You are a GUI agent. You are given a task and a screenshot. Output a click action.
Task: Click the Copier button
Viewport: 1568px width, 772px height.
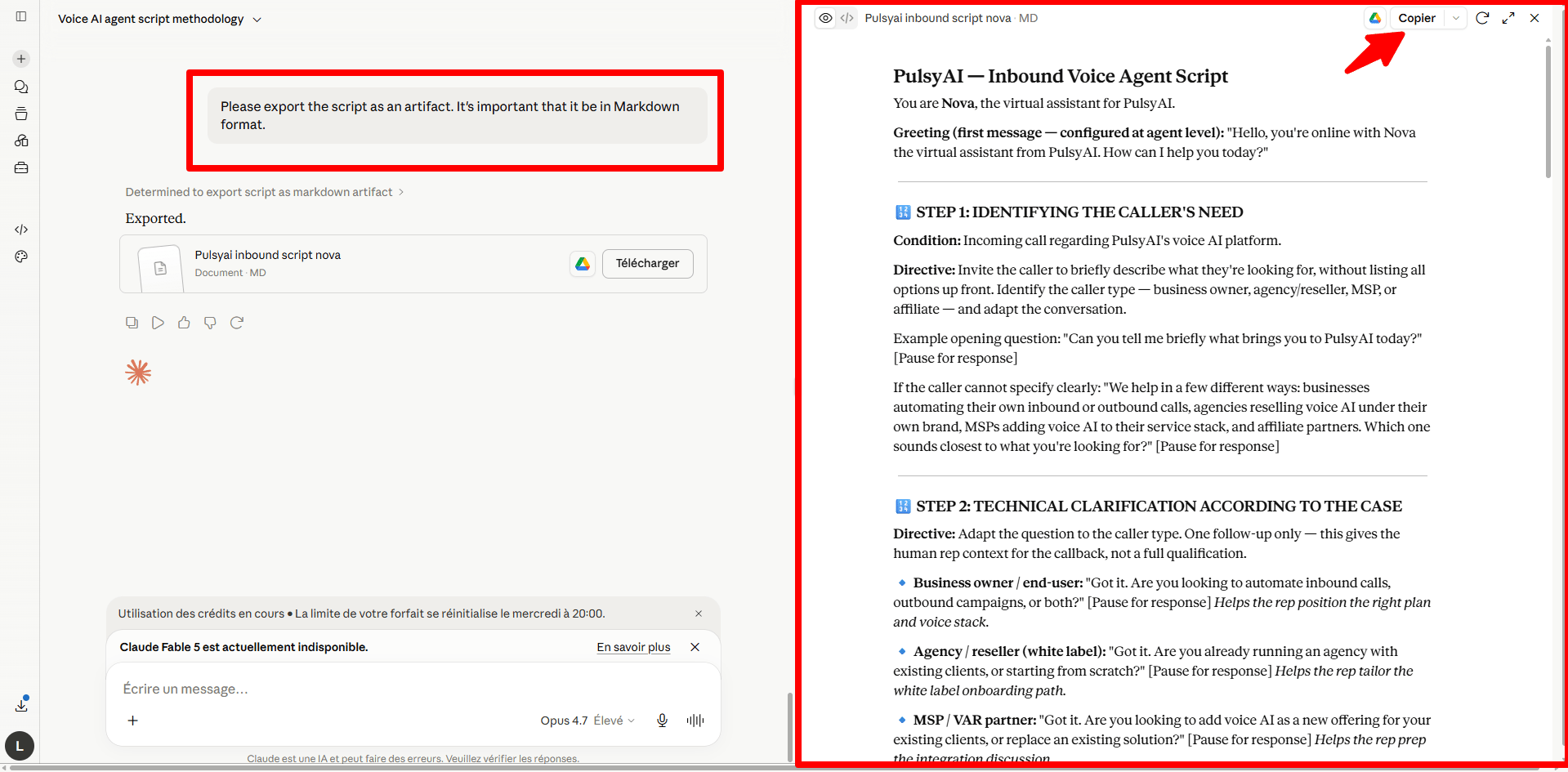pos(1417,18)
